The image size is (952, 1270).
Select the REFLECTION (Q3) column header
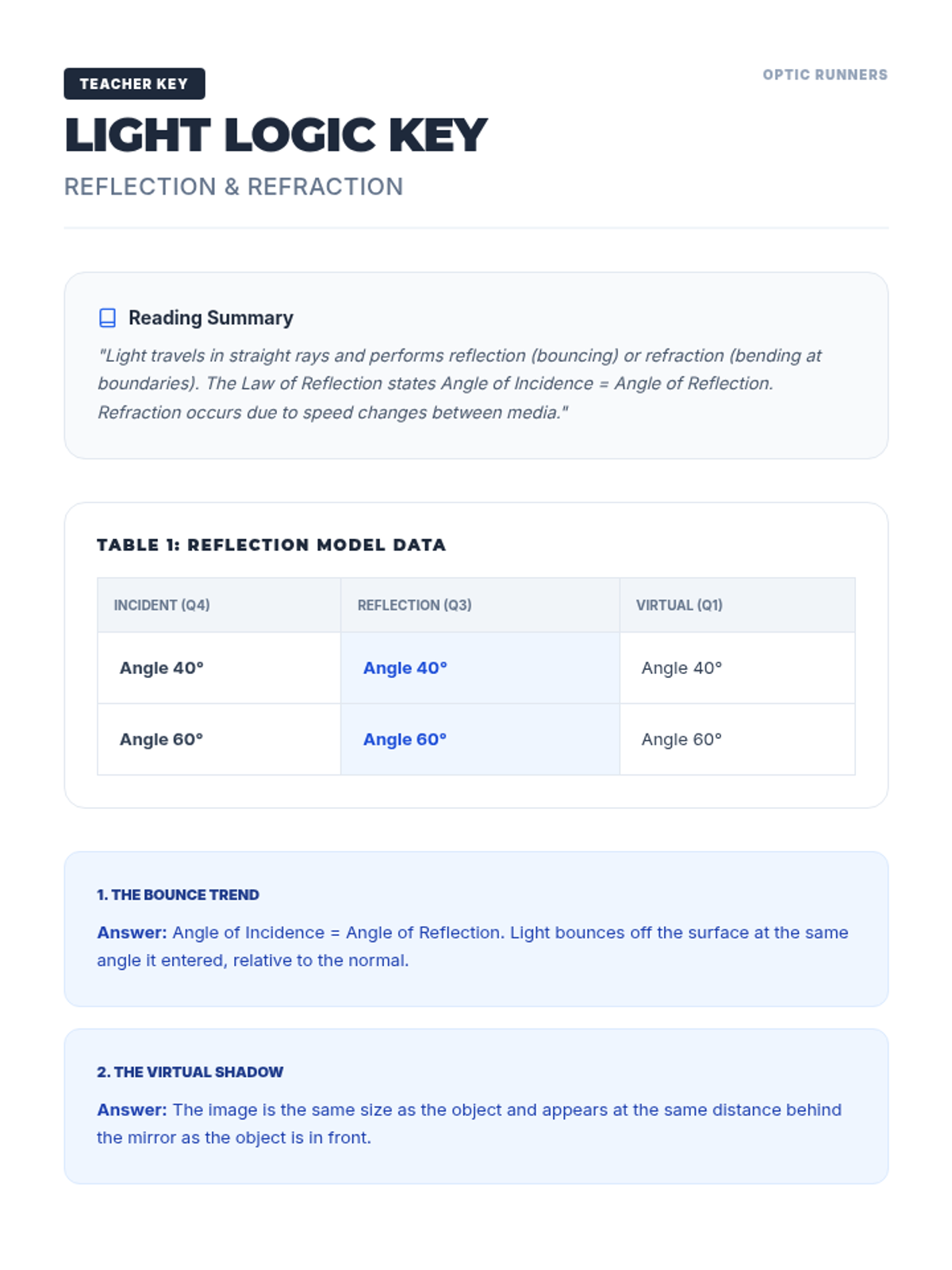[x=480, y=605]
